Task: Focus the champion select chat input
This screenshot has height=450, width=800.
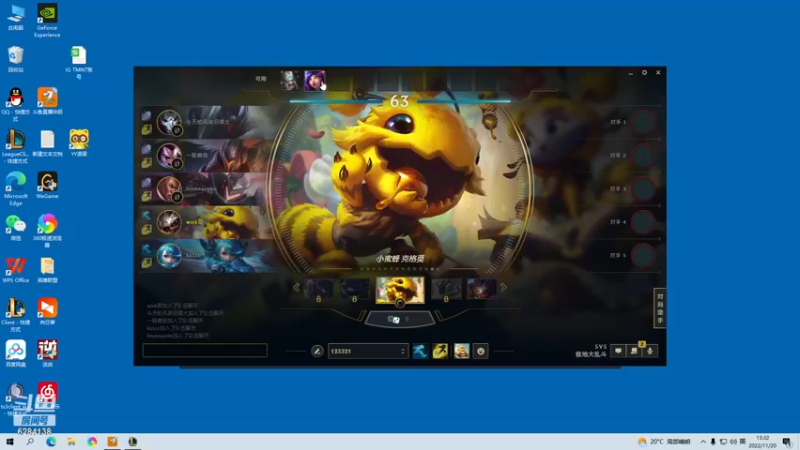Action: (x=205, y=350)
